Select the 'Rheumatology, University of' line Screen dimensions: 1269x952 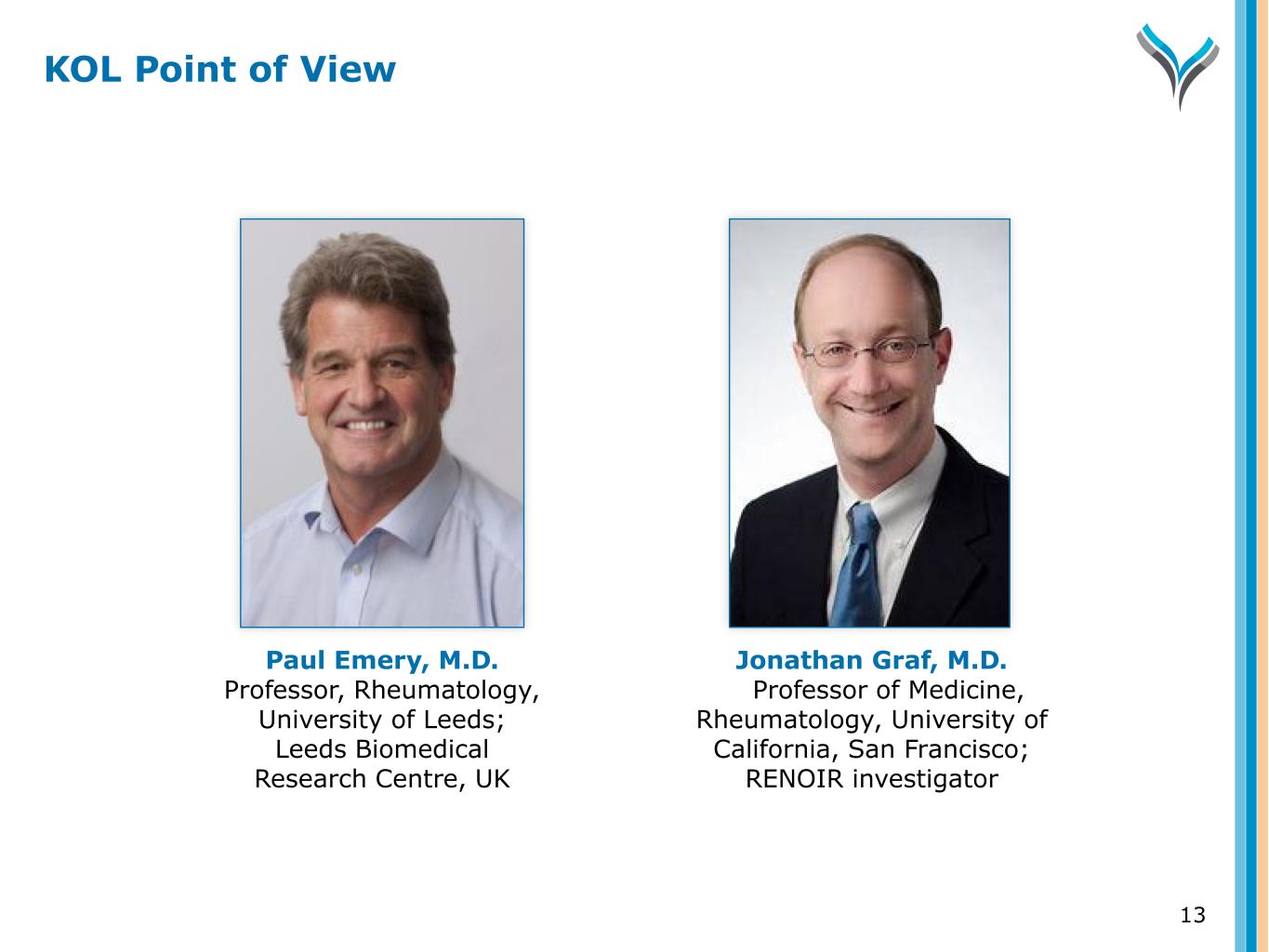[871, 721]
